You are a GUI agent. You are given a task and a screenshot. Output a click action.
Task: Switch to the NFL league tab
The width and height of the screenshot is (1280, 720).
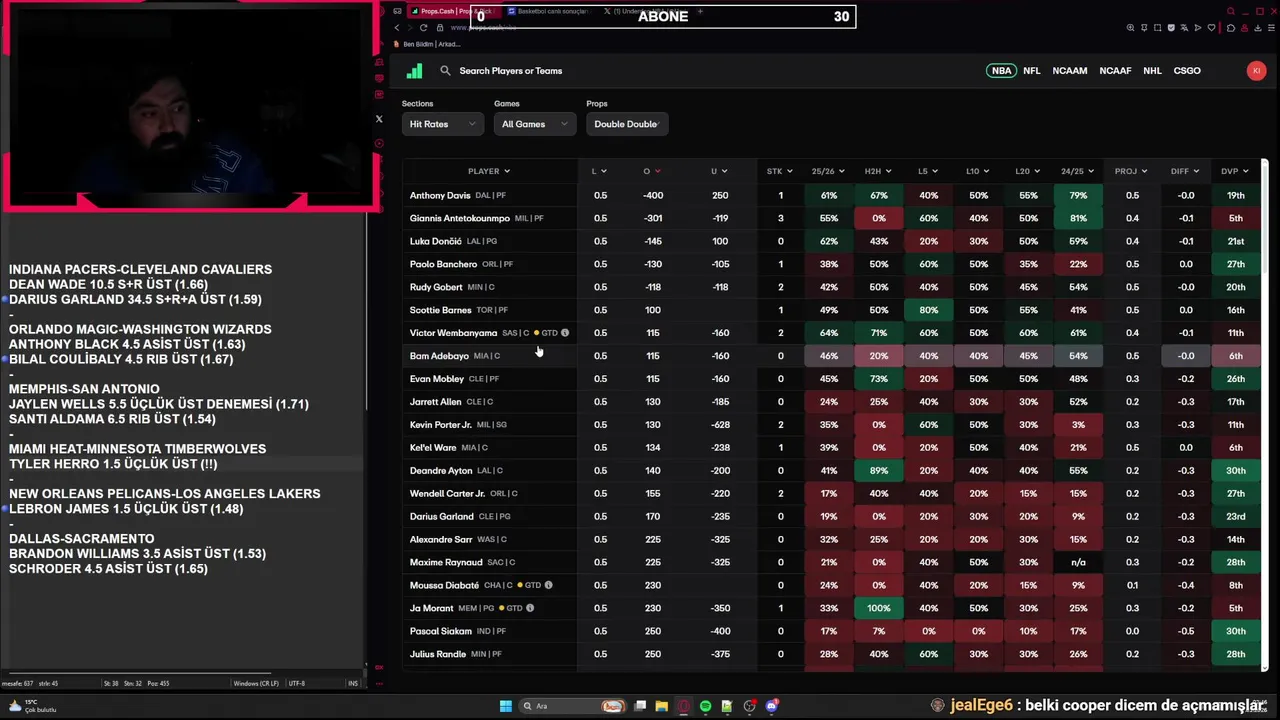pyautogui.click(x=1031, y=71)
